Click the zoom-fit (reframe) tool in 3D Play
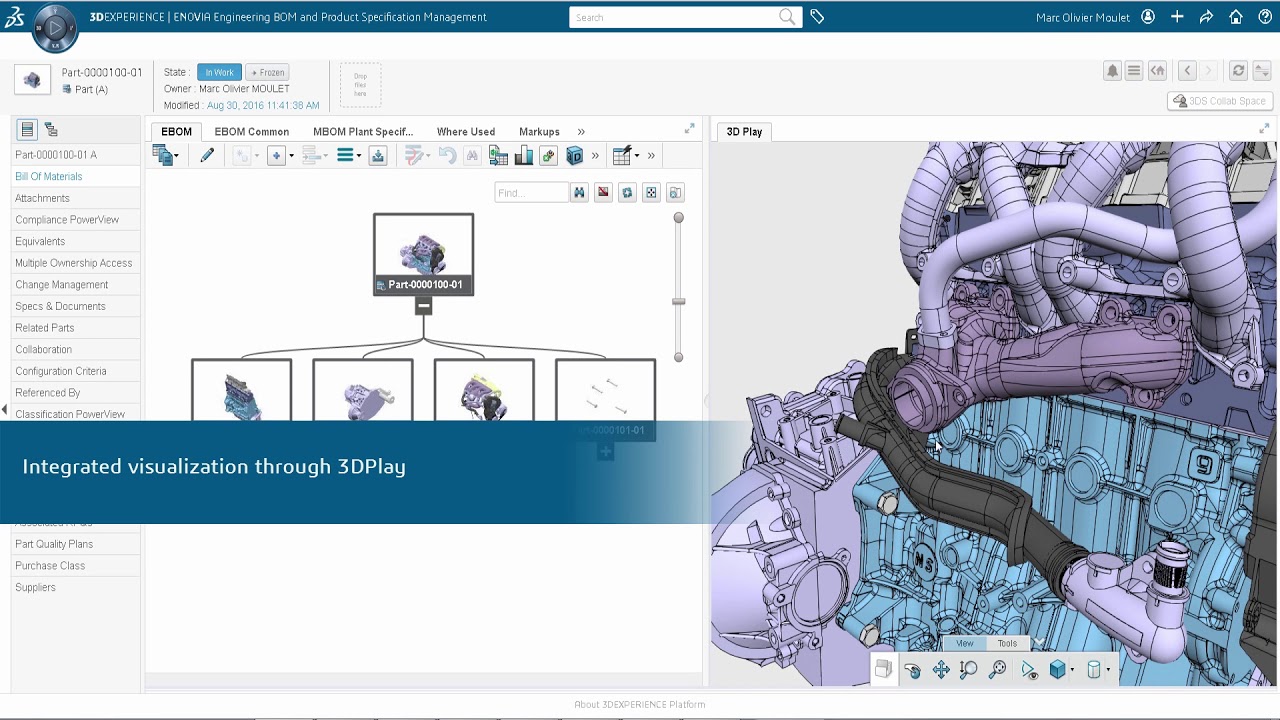The height and width of the screenshot is (720, 1280). point(997,670)
